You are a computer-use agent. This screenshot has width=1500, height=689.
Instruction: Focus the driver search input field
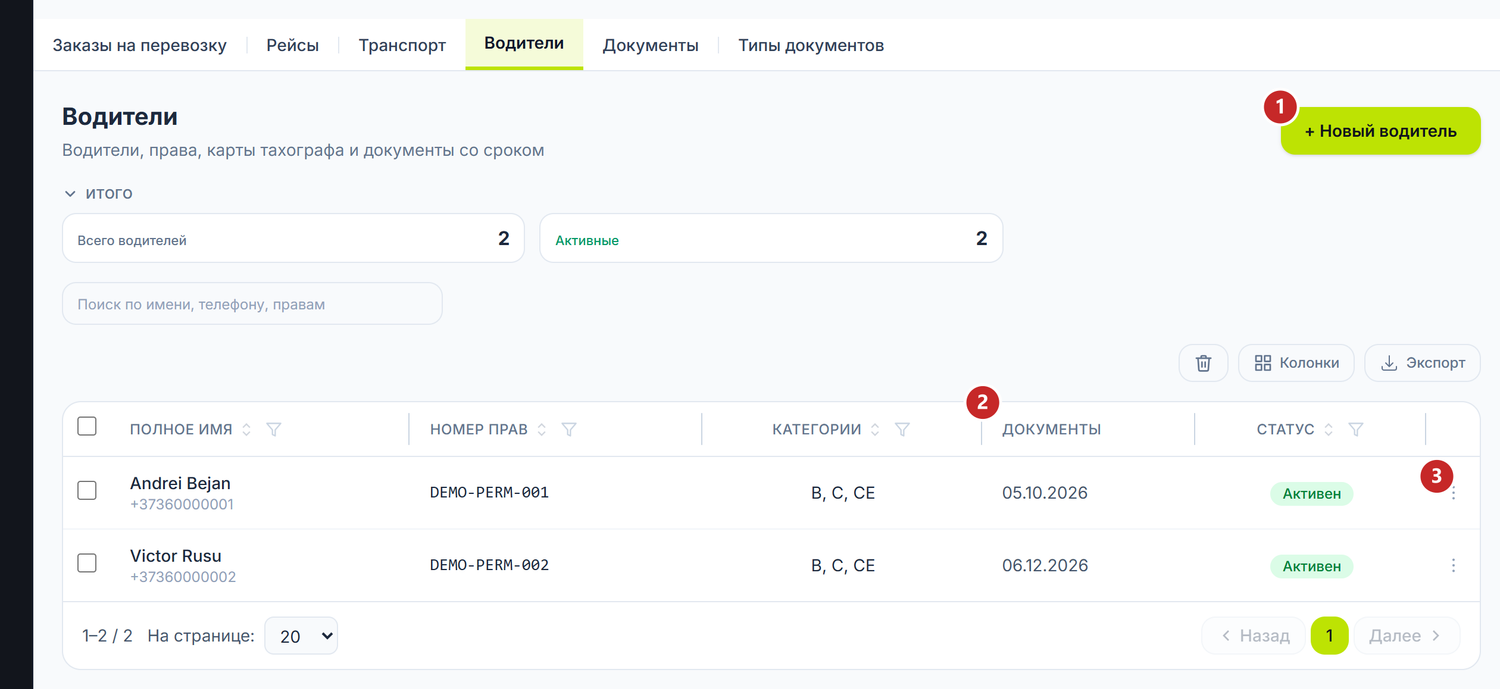coord(252,303)
